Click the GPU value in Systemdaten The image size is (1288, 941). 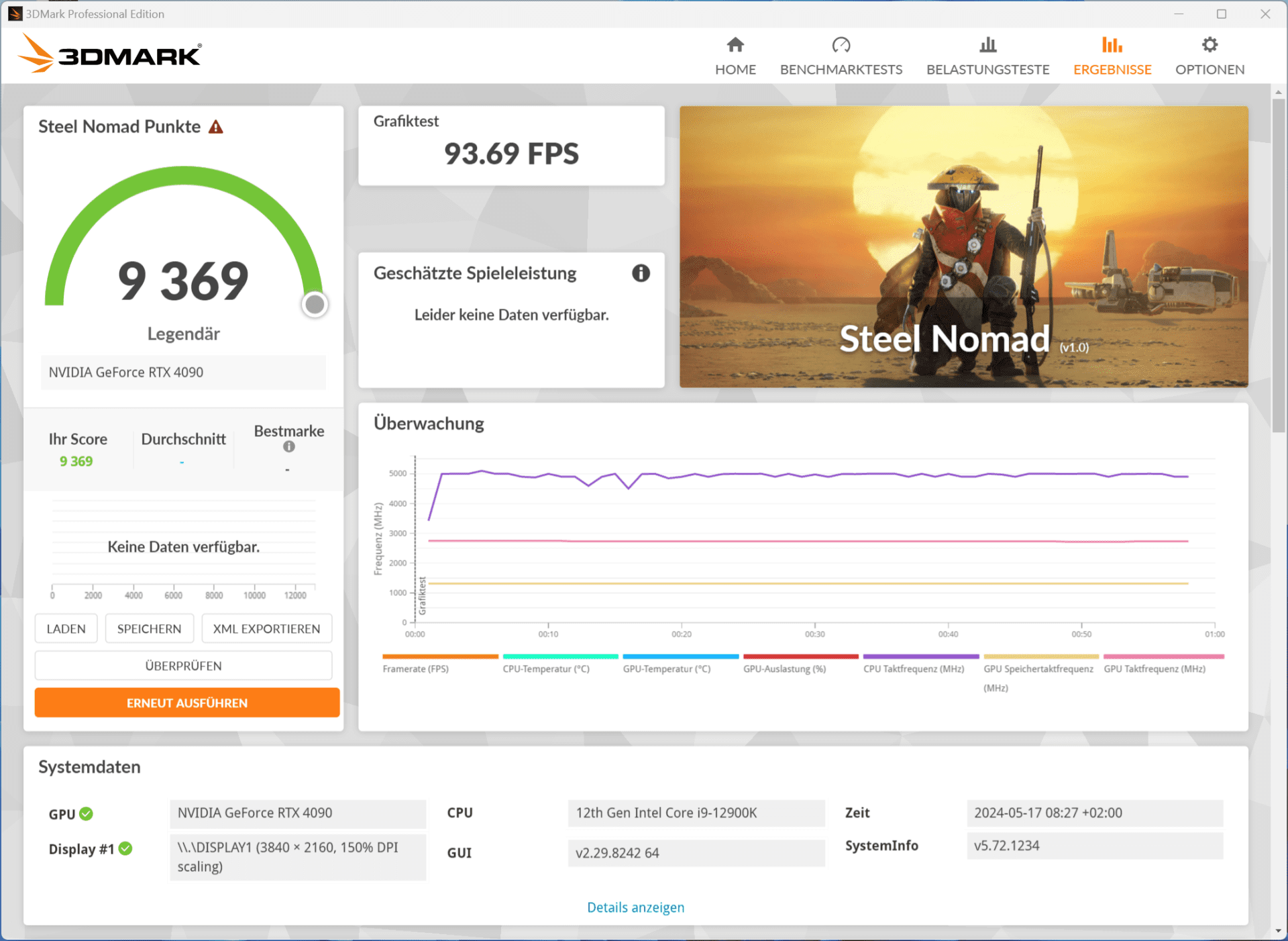(x=298, y=813)
